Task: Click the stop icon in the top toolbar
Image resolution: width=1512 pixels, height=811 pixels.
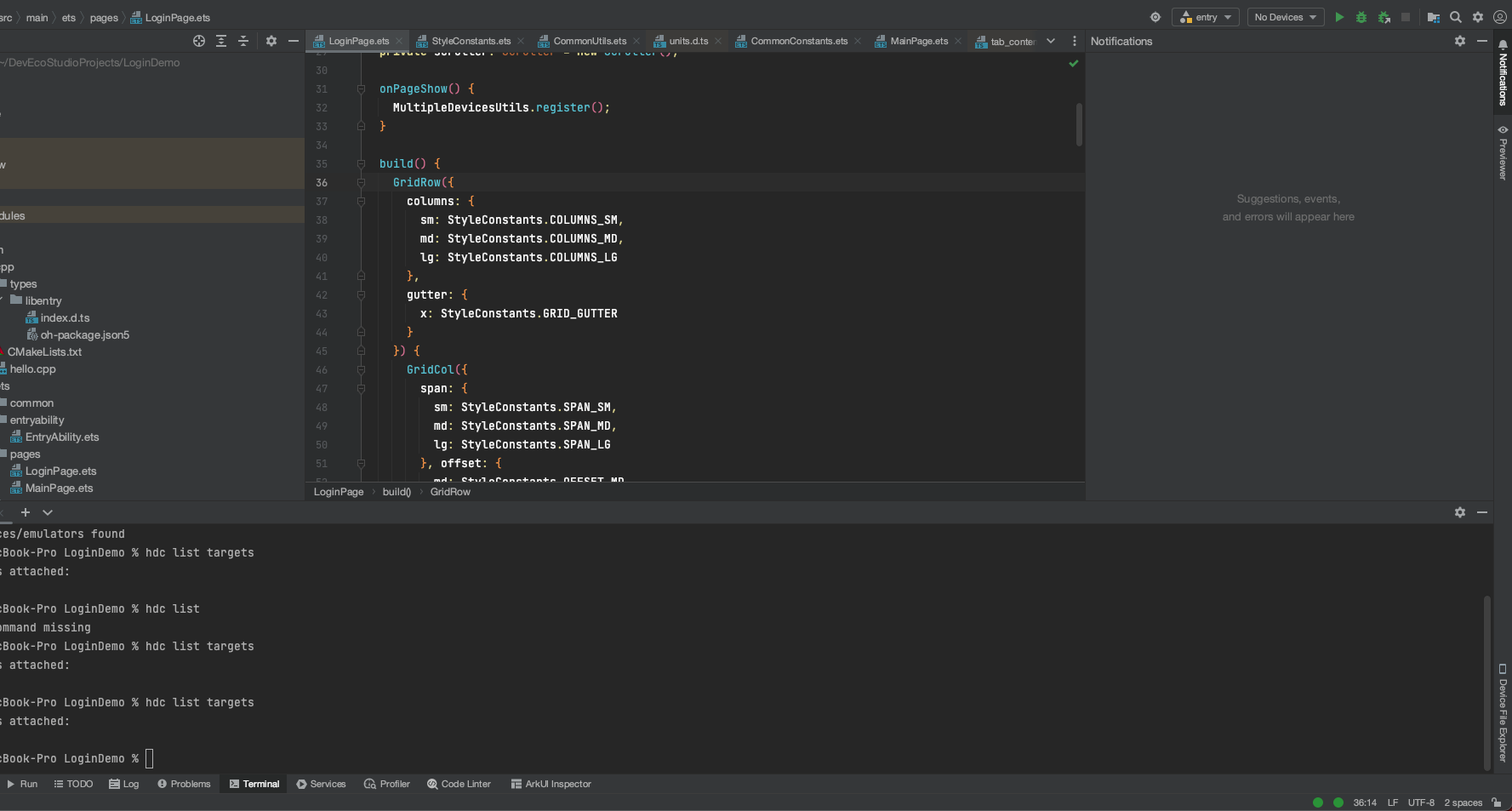Action: (1406, 17)
